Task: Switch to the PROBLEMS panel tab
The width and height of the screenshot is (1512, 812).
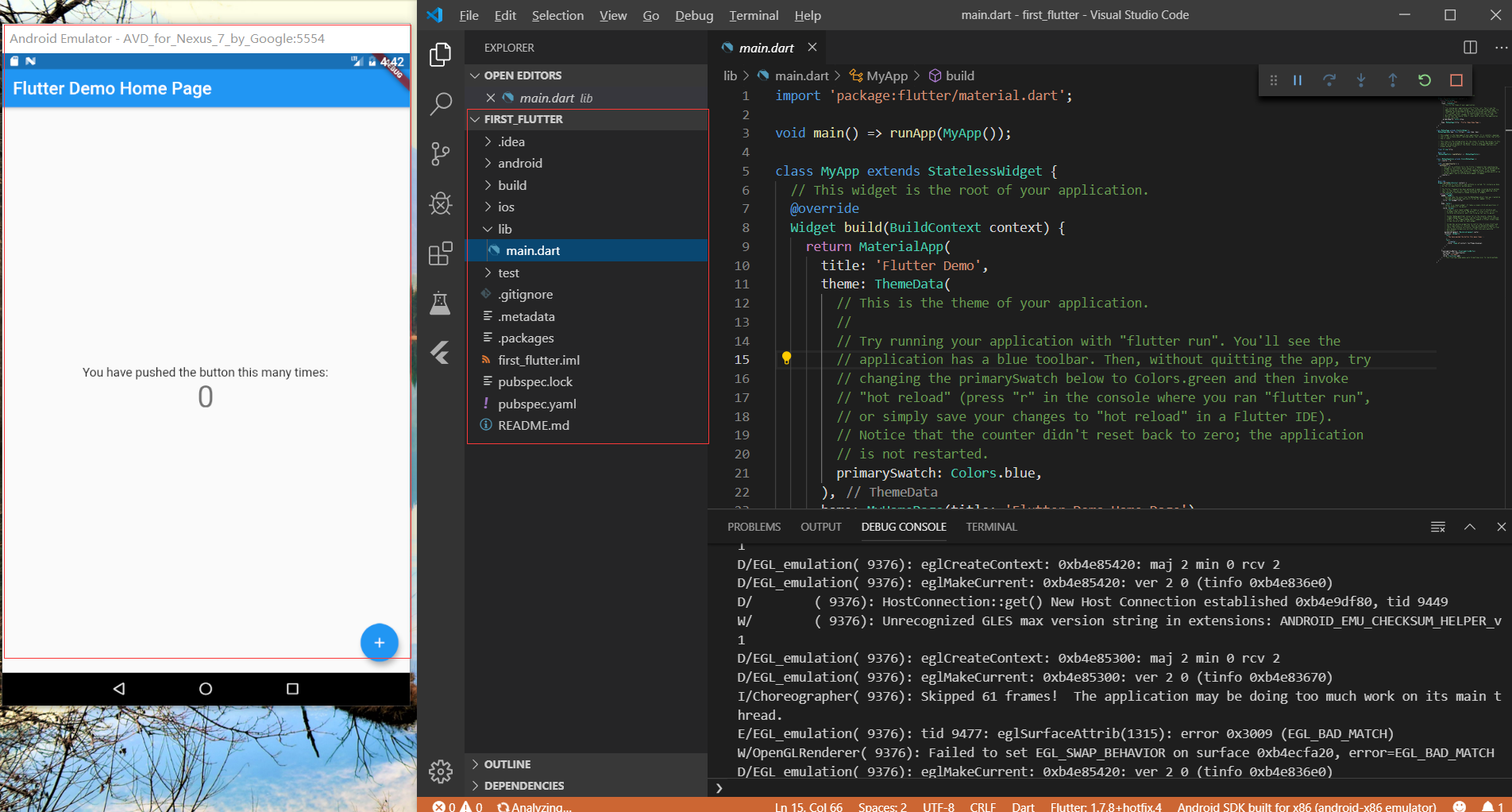Action: pyautogui.click(x=754, y=527)
